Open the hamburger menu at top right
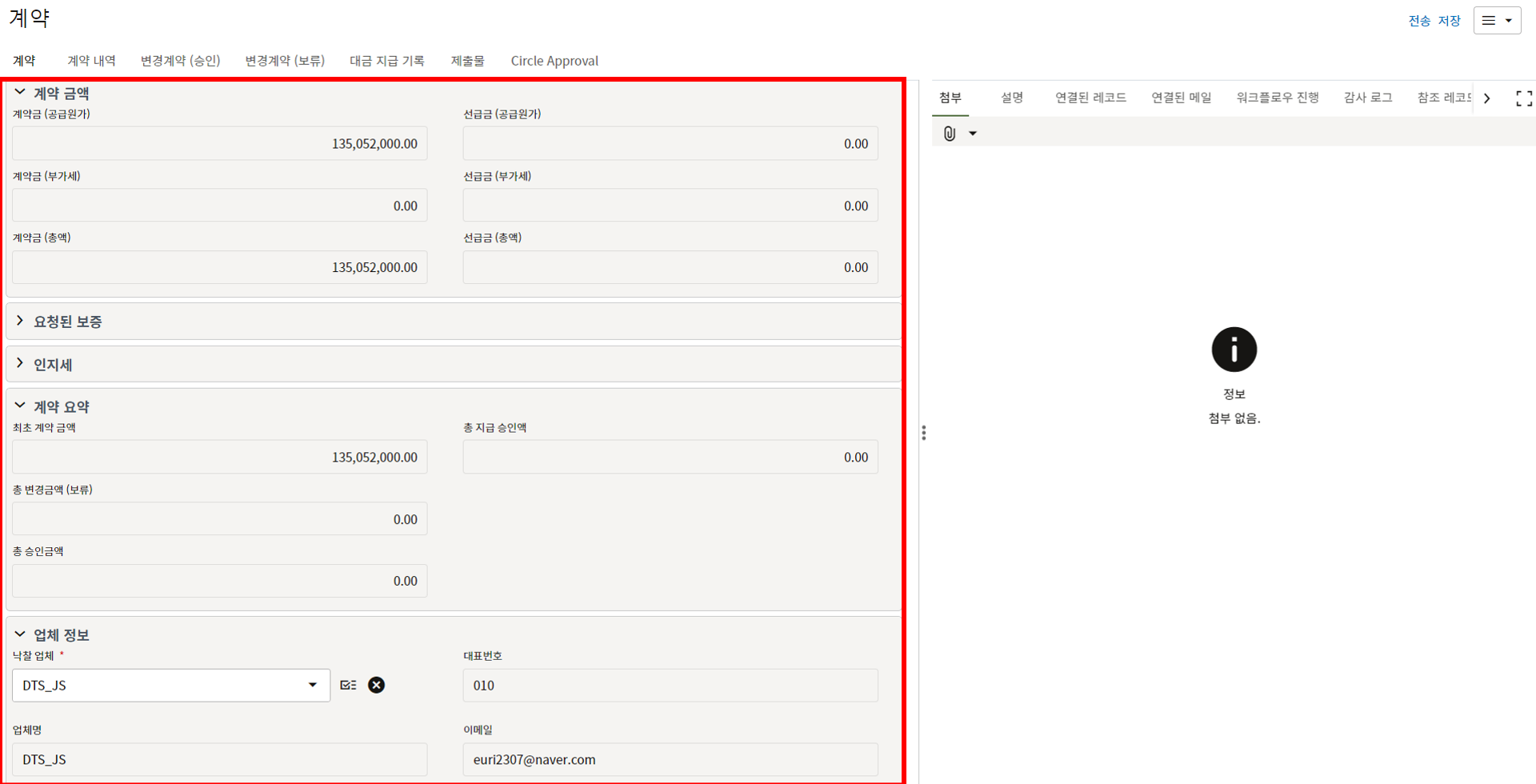 pos(1496,21)
